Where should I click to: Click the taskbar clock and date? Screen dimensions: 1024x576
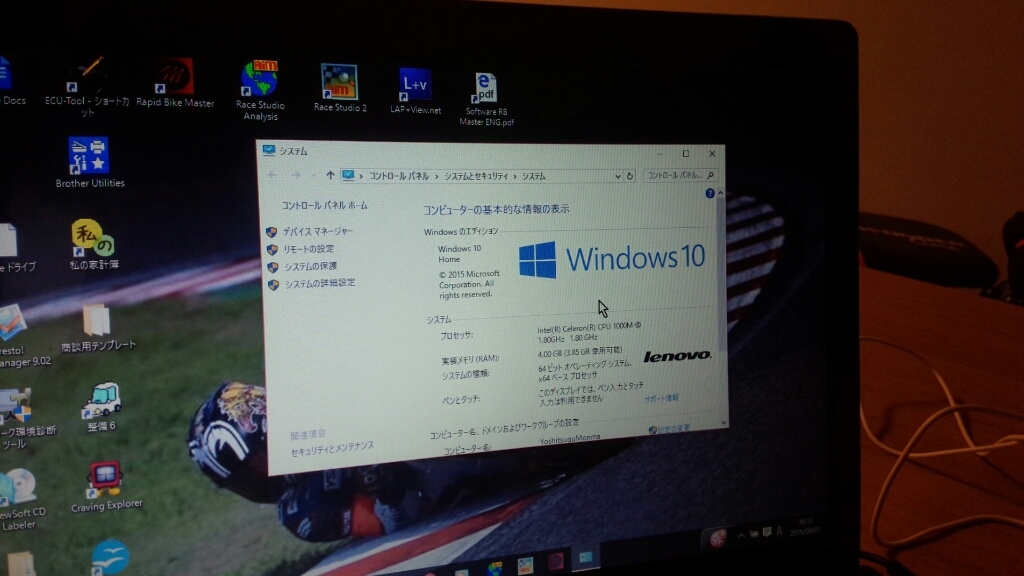[x=805, y=526]
